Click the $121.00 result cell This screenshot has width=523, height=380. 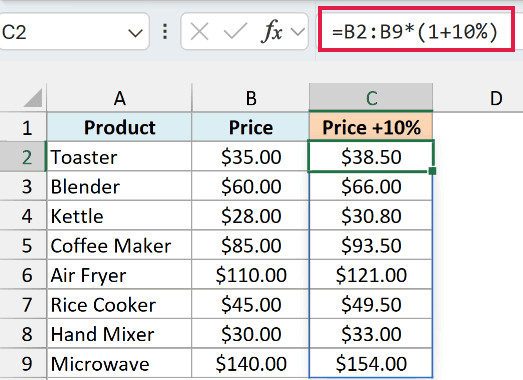[x=371, y=275]
